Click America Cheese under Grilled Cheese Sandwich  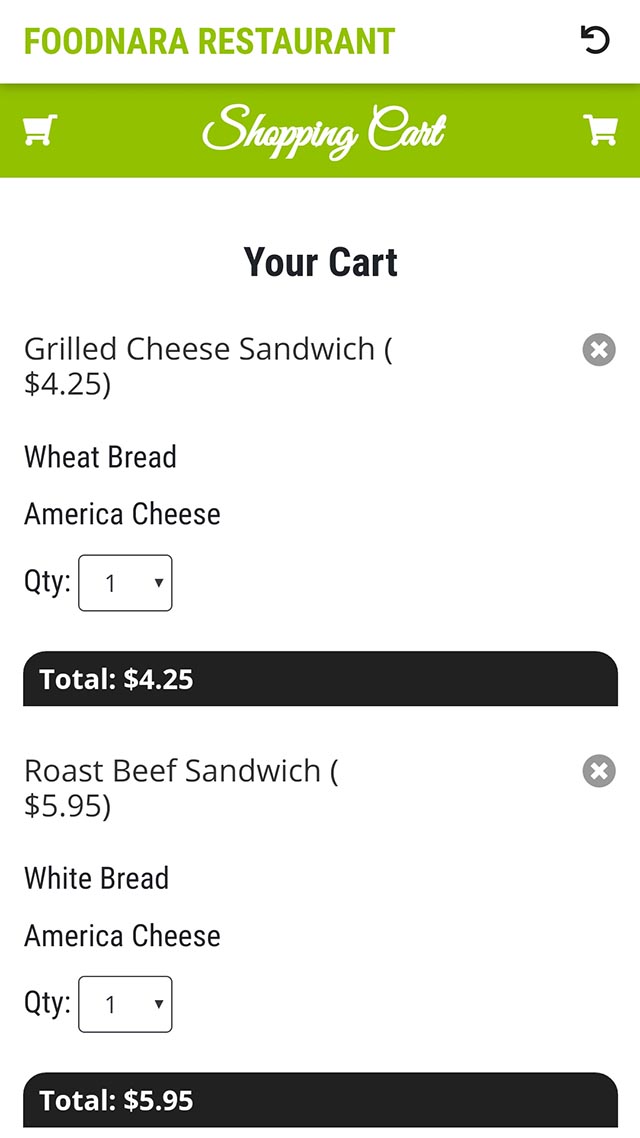click(122, 514)
